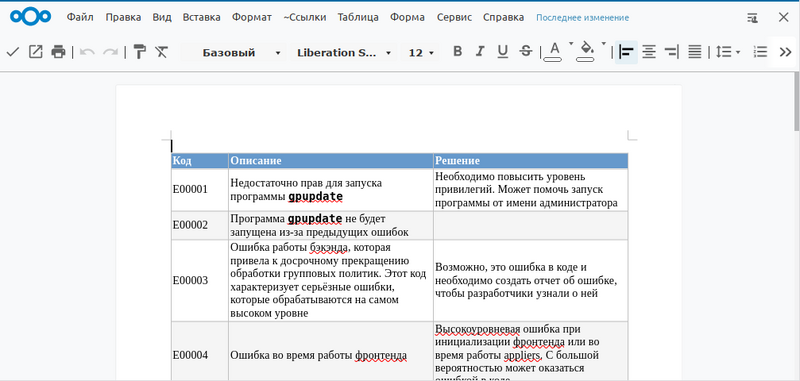Center align the text
Image resolution: width=800 pixels, height=381 pixels.
pyautogui.click(x=649, y=52)
